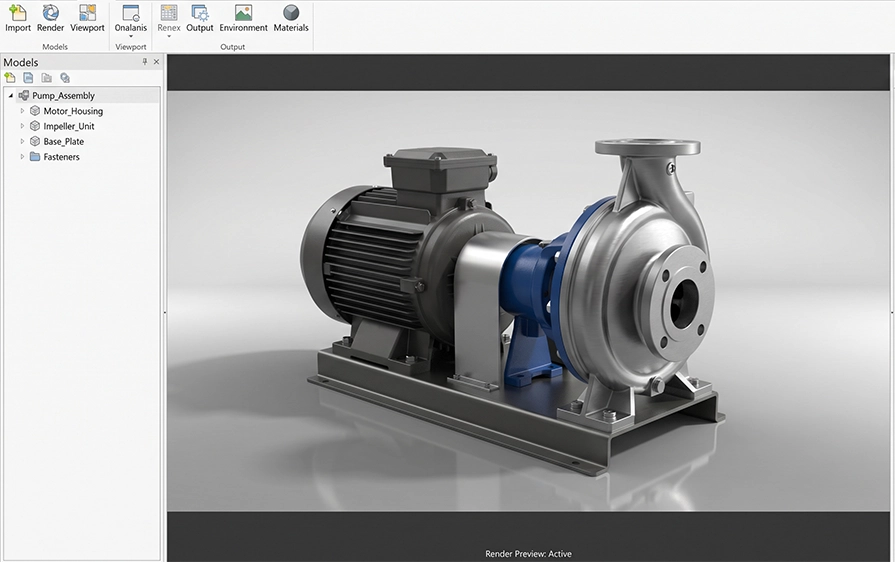Click the blue document icon in Models toolbar
Viewport: 895px width, 562px height.
(28, 78)
